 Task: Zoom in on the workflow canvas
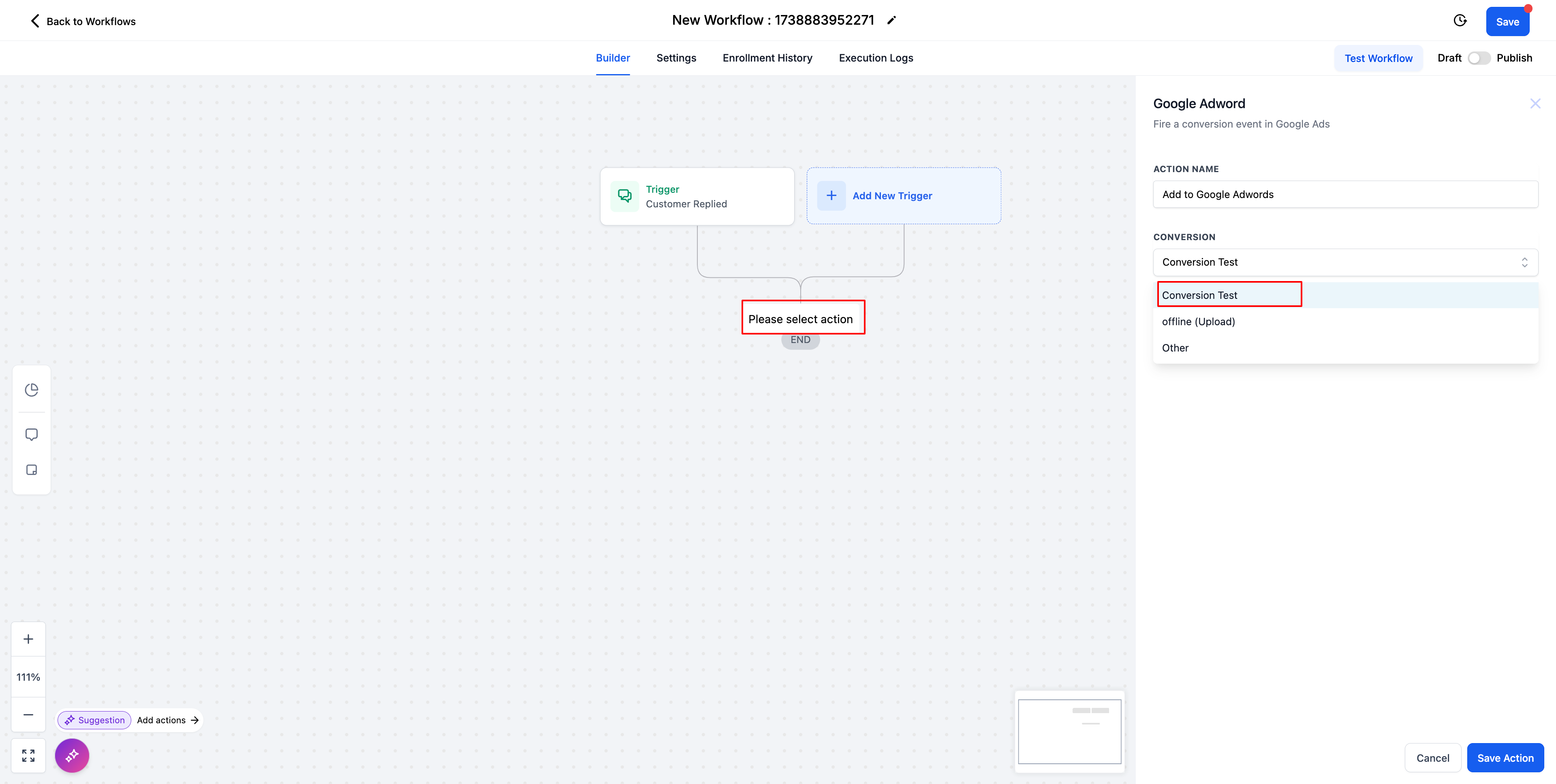click(28, 638)
